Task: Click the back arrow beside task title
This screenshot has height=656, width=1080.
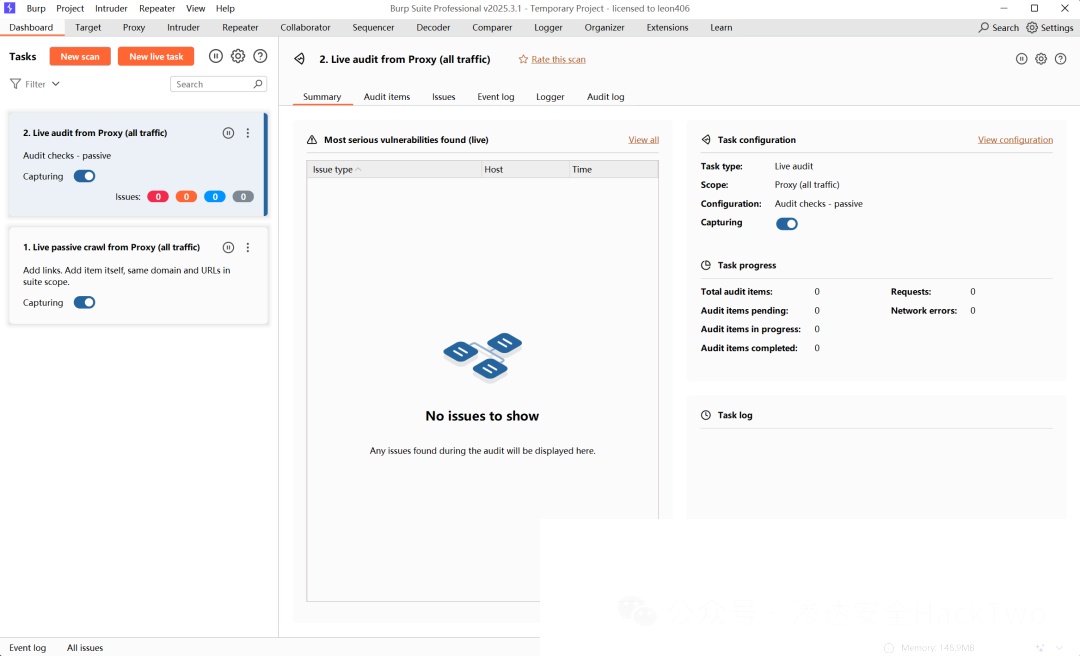Action: coord(300,59)
